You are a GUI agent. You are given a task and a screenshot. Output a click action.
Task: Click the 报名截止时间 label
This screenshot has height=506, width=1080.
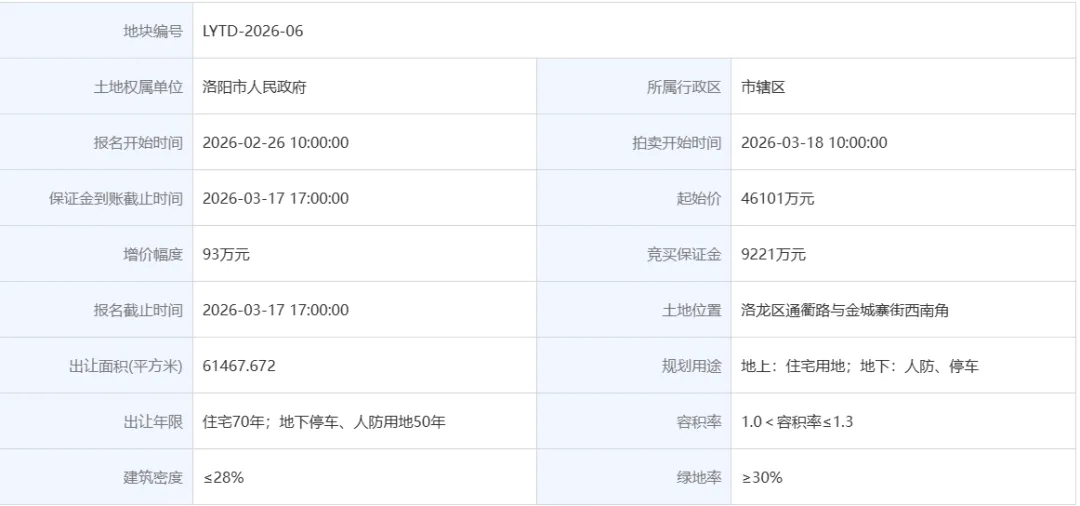(138, 310)
